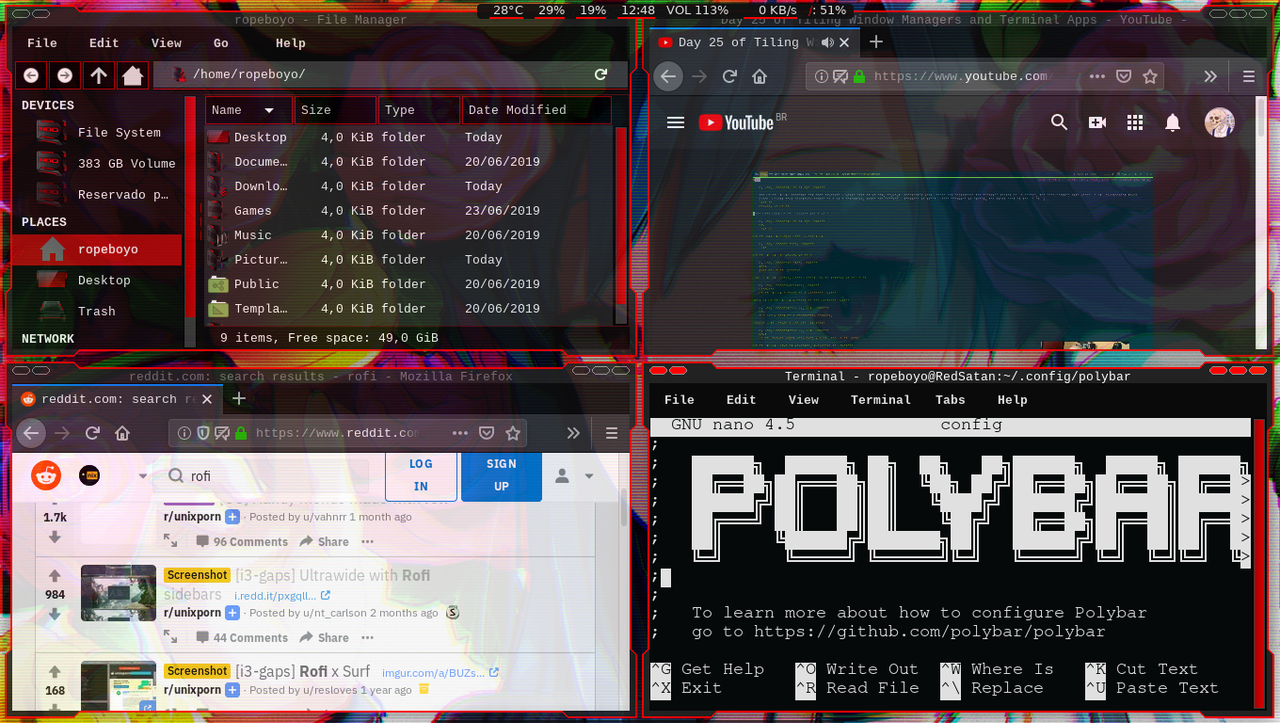
Task: Select the Public folder row
Action: point(410,284)
